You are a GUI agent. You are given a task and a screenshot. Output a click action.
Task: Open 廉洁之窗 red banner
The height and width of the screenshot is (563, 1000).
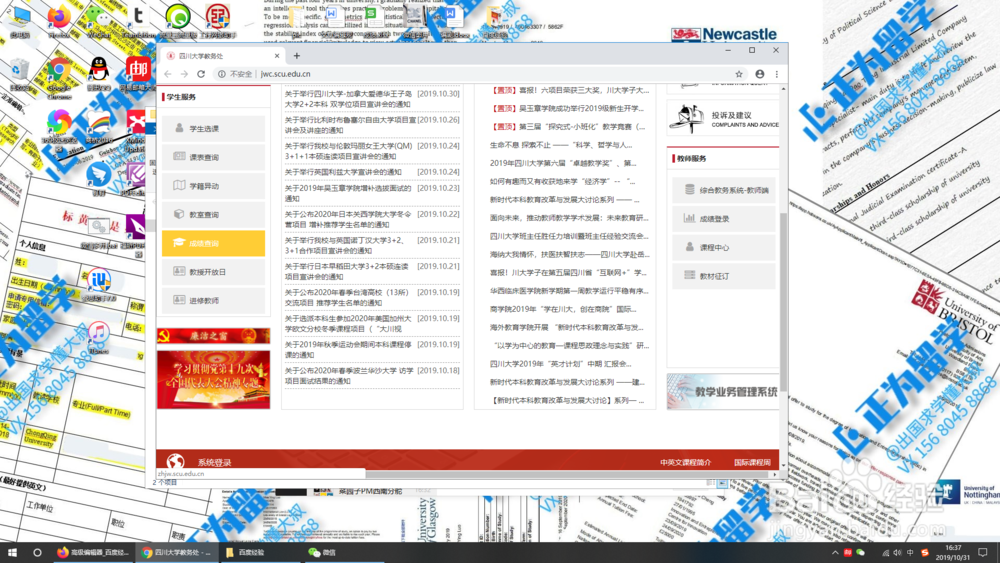213,335
